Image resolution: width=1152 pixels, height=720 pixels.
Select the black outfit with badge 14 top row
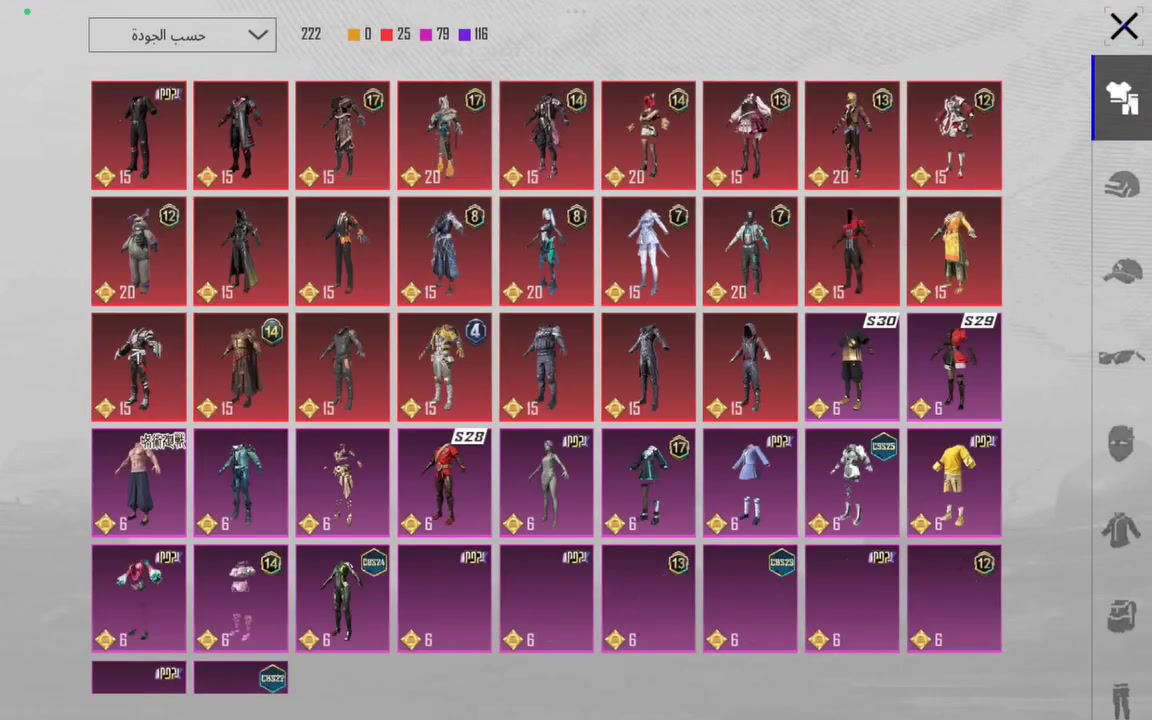pos(547,135)
